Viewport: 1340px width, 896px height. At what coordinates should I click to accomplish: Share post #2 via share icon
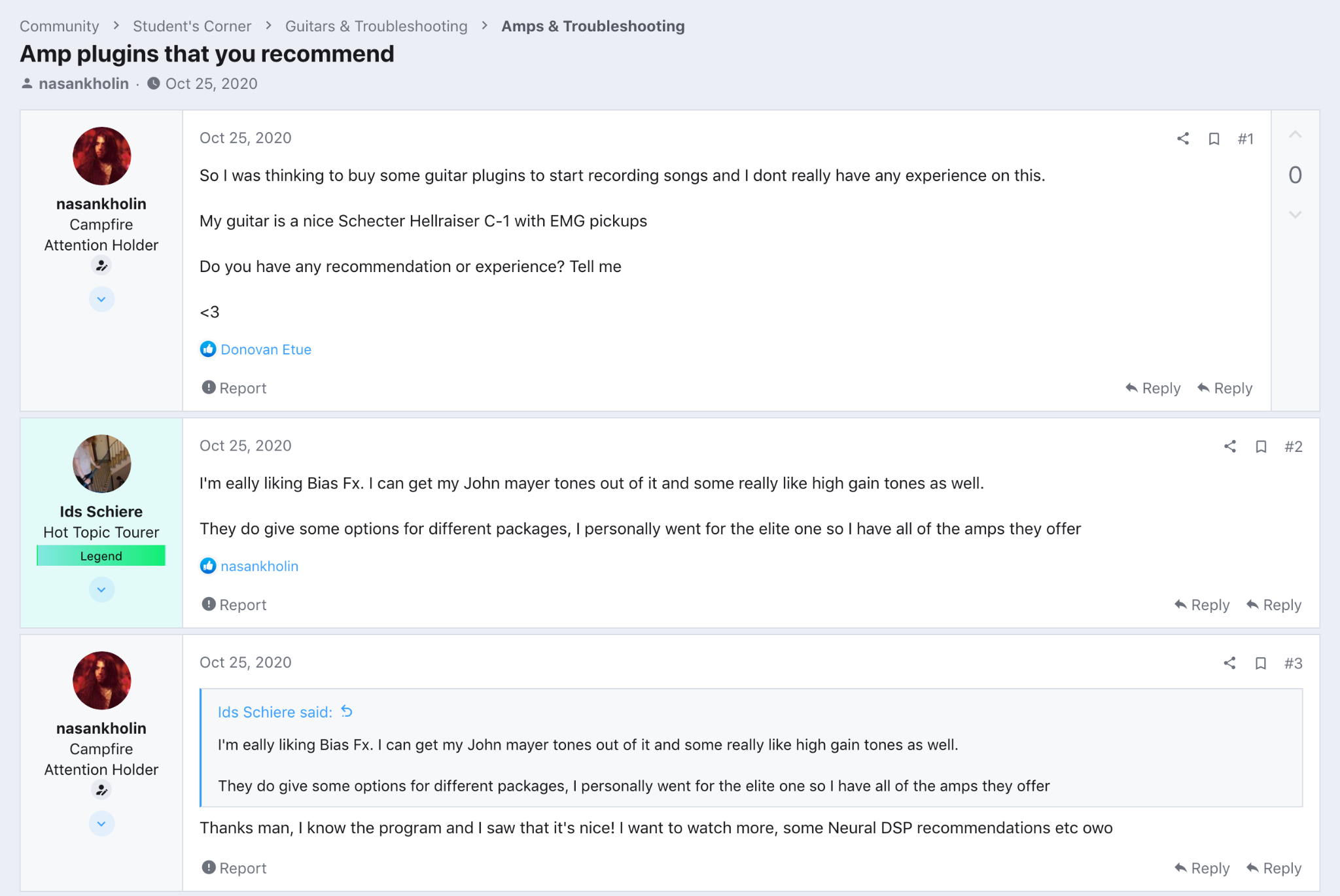point(1229,447)
